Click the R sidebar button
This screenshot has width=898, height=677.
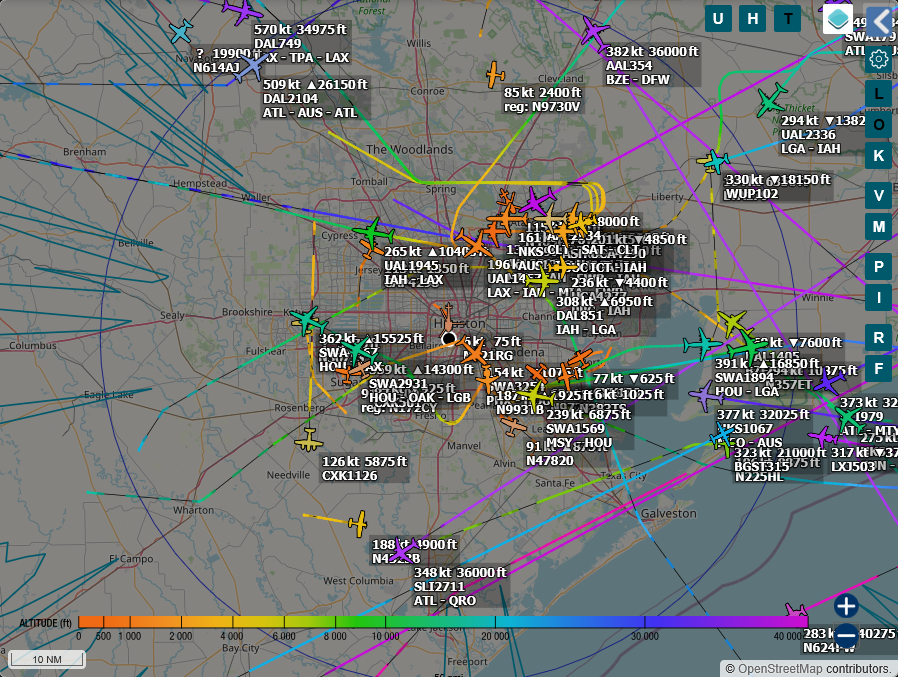[x=877, y=338]
